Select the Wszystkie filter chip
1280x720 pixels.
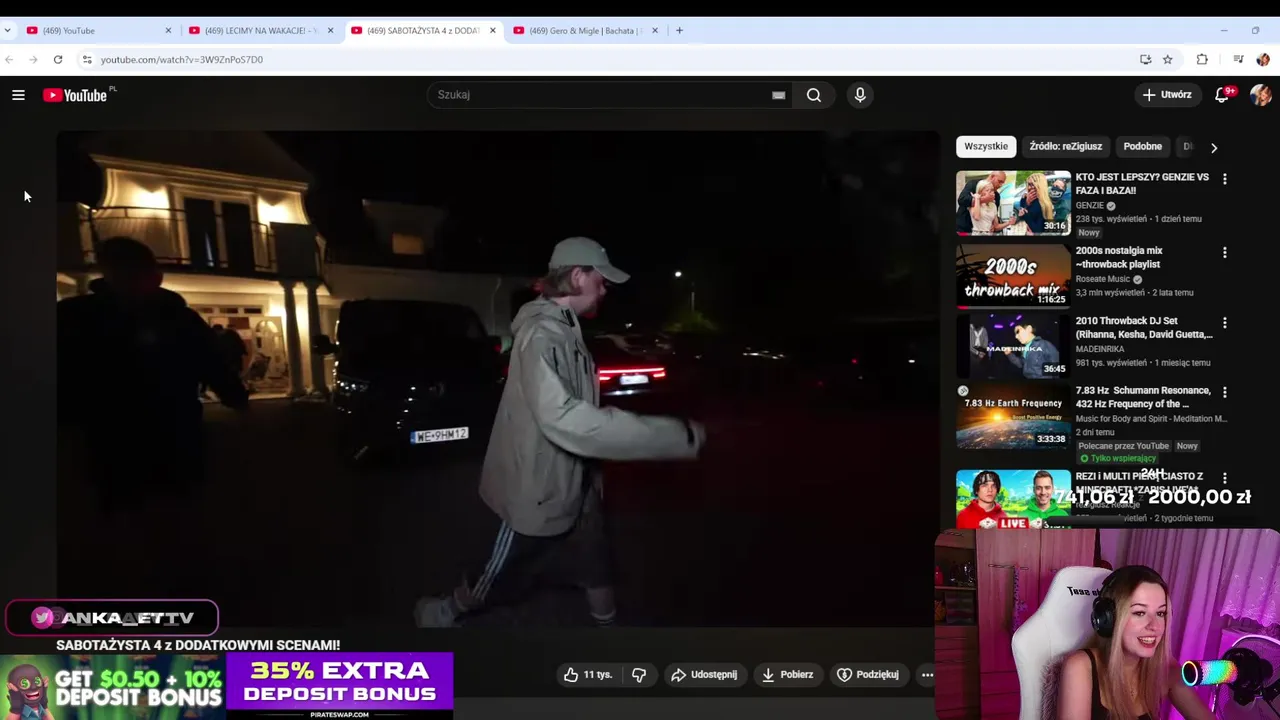[986, 147]
